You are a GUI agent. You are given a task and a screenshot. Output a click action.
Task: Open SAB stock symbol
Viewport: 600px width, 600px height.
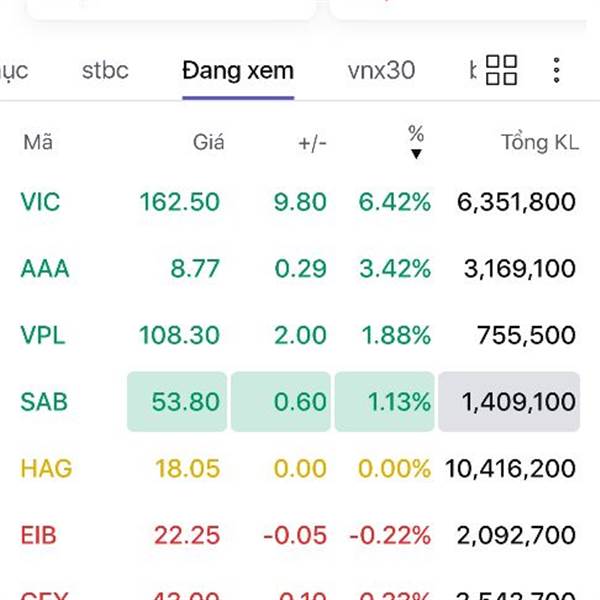42,402
